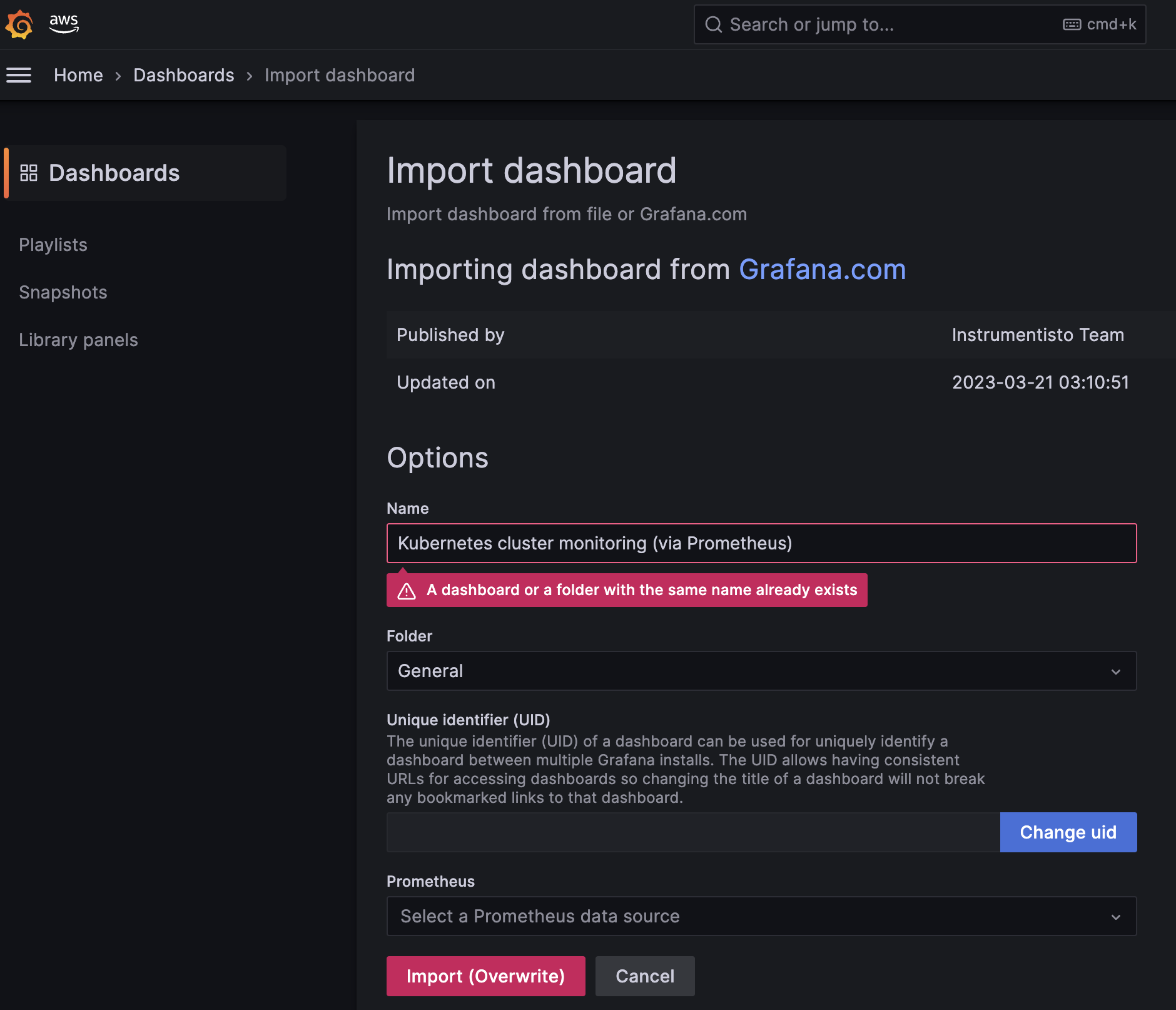Viewport: 1176px width, 1010px height.
Task: Click the Folder field label
Action: [x=409, y=636]
